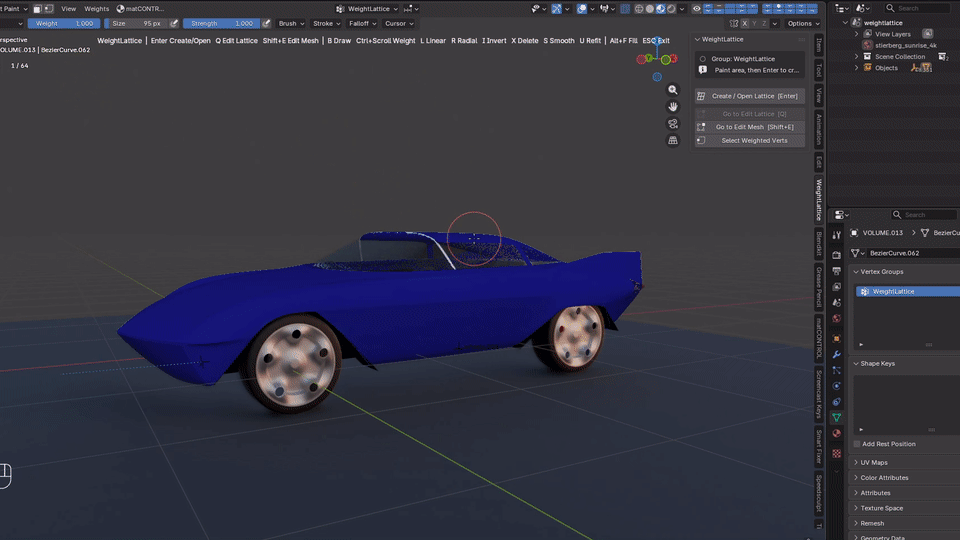960x540 pixels.
Task: Click the pan view hand icon
Action: (x=673, y=107)
